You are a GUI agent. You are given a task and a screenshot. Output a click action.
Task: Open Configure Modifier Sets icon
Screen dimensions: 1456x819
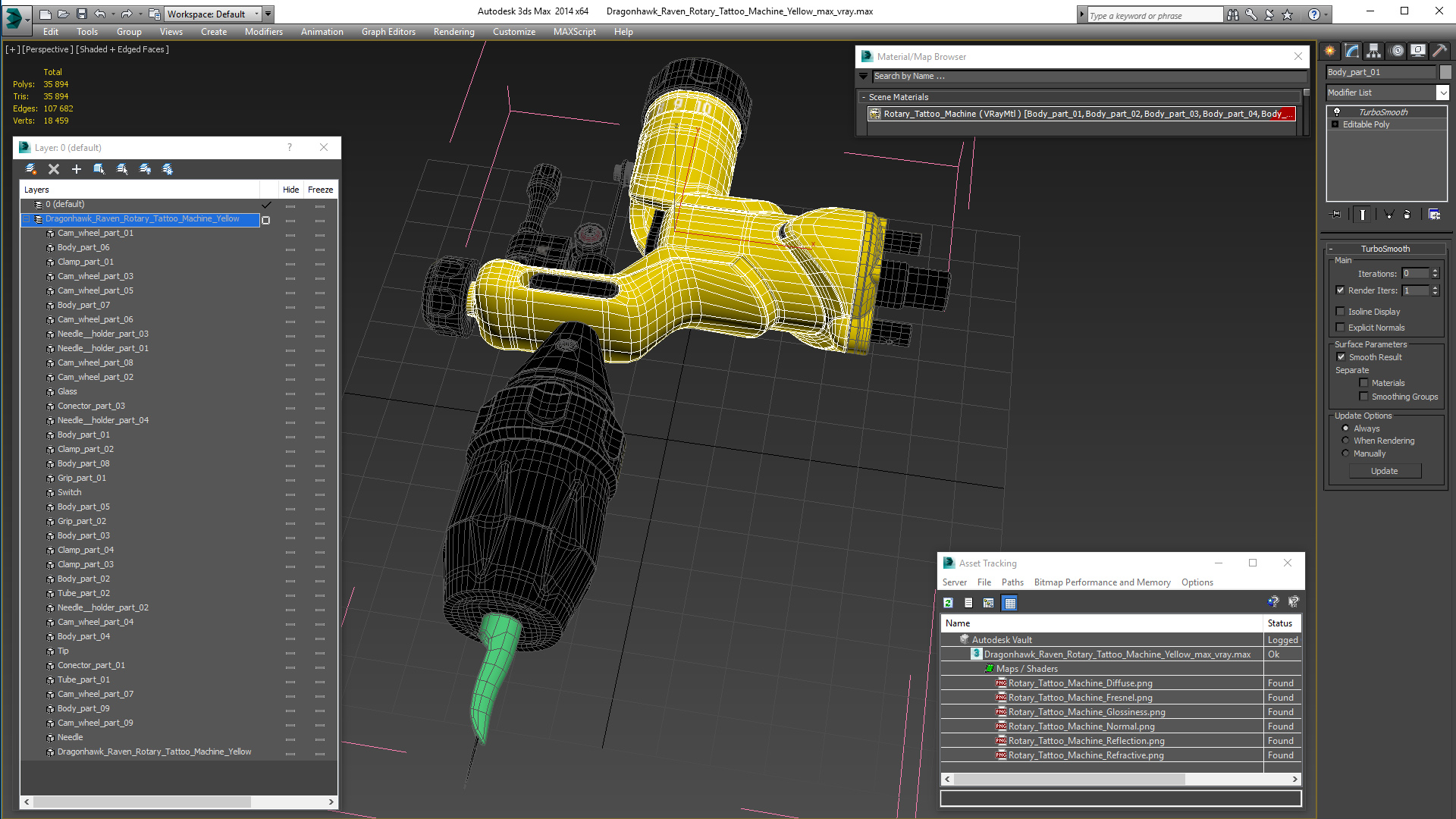(x=1434, y=215)
